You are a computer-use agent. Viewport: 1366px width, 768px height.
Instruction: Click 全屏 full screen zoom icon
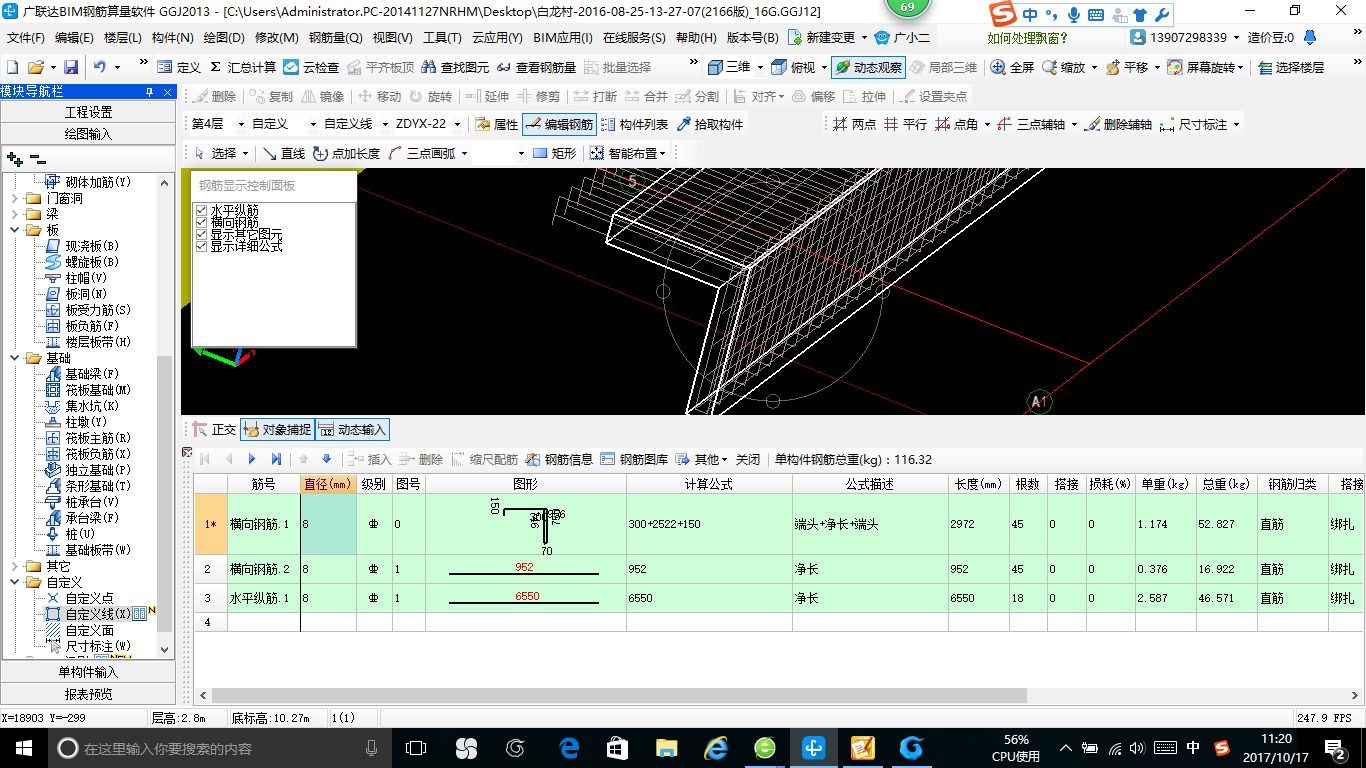coord(1012,67)
